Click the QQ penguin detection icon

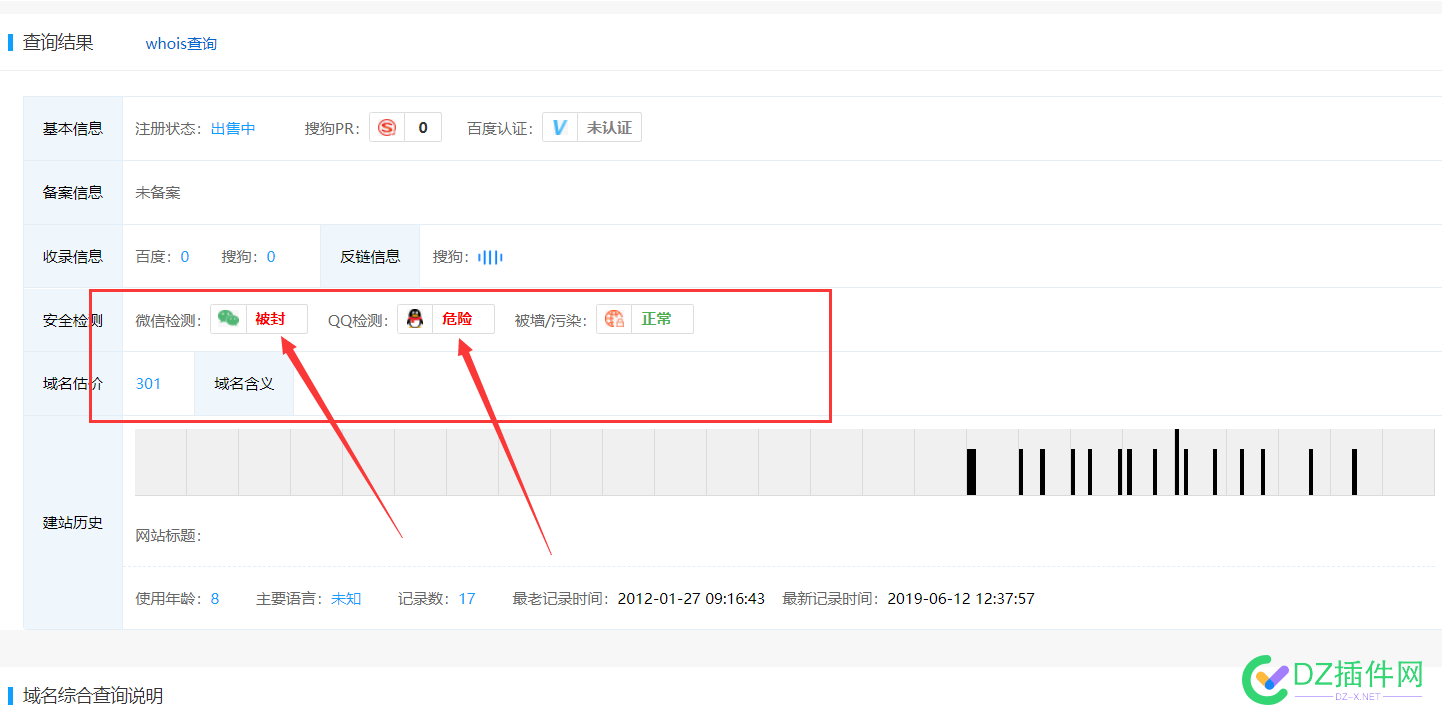(415, 319)
